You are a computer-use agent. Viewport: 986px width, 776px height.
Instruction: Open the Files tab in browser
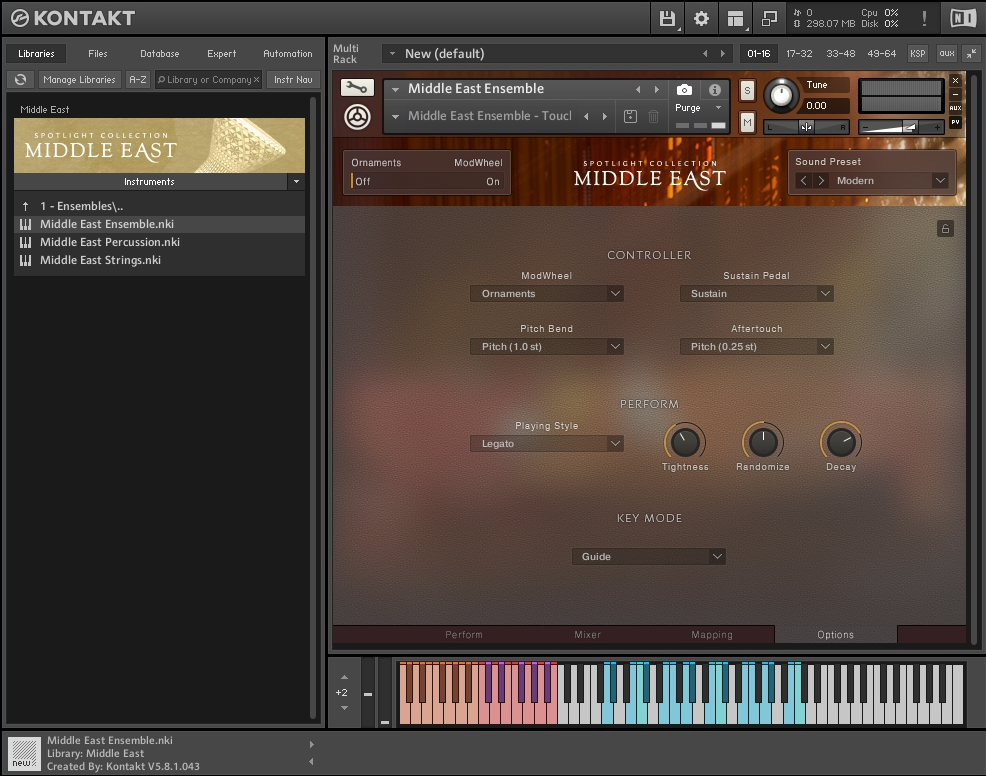point(98,54)
